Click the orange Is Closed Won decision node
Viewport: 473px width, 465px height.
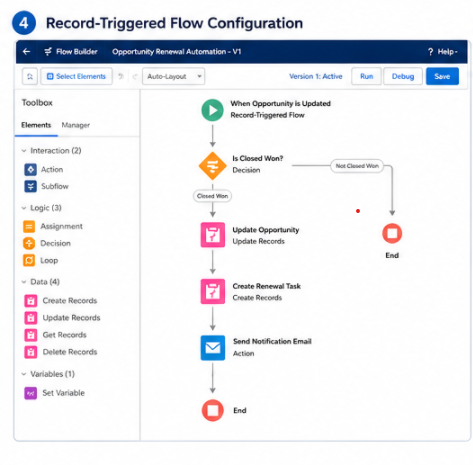(x=213, y=166)
